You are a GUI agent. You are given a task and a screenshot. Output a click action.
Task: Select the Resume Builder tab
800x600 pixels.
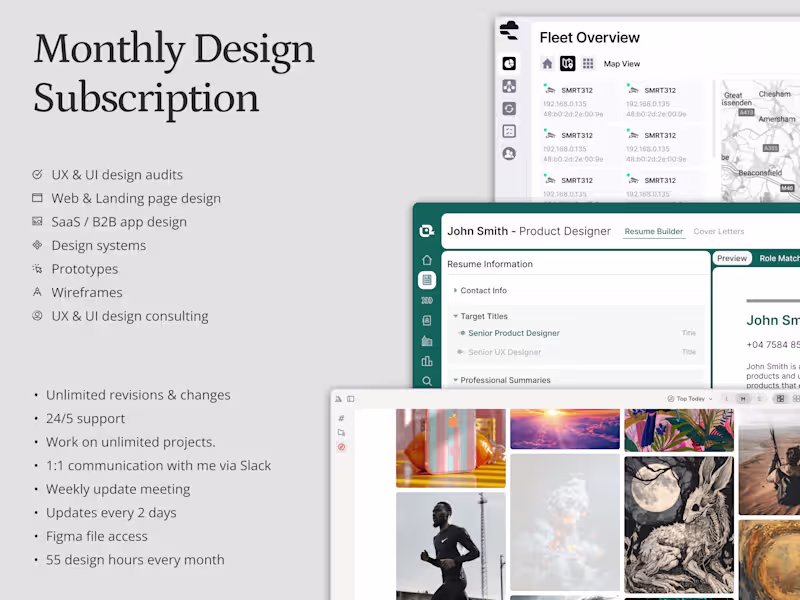coord(654,232)
